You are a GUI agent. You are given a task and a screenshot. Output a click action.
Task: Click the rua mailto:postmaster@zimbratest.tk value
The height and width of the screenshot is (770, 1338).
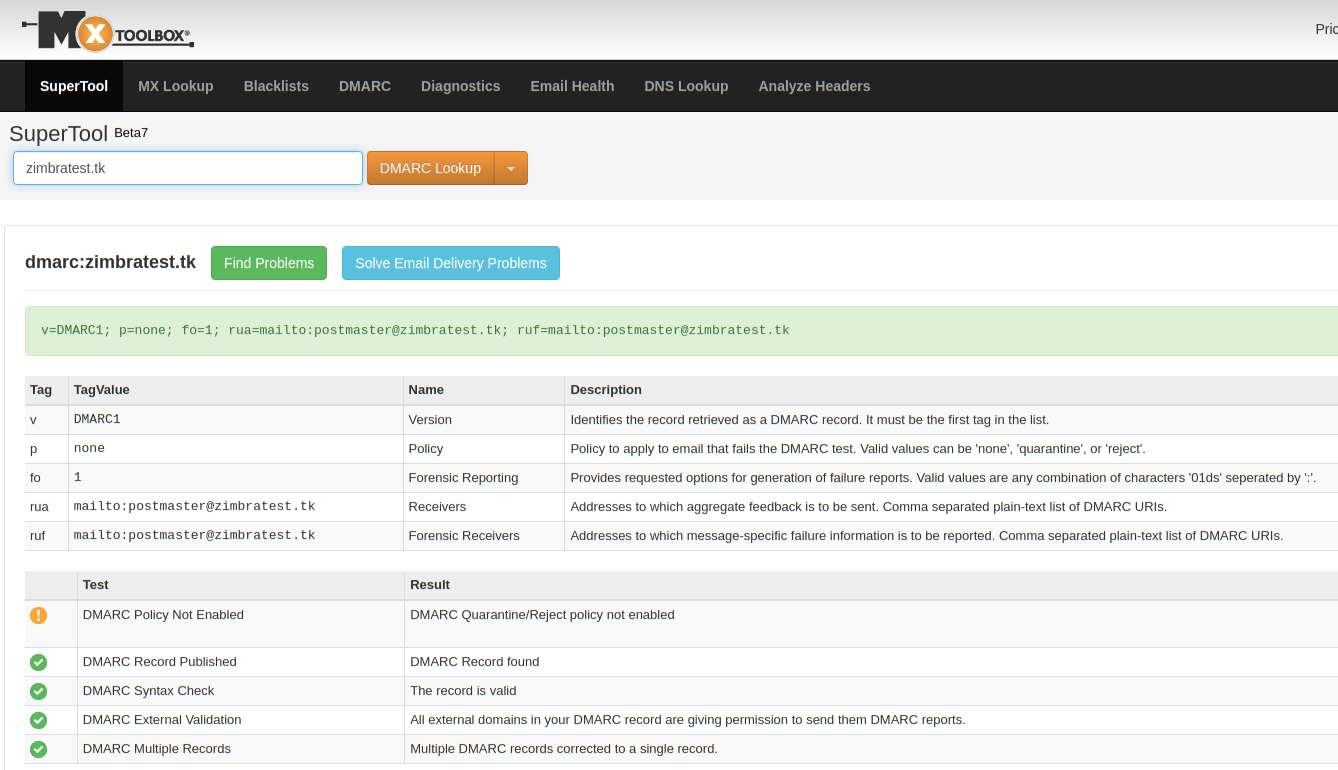click(x=194, y=506)
